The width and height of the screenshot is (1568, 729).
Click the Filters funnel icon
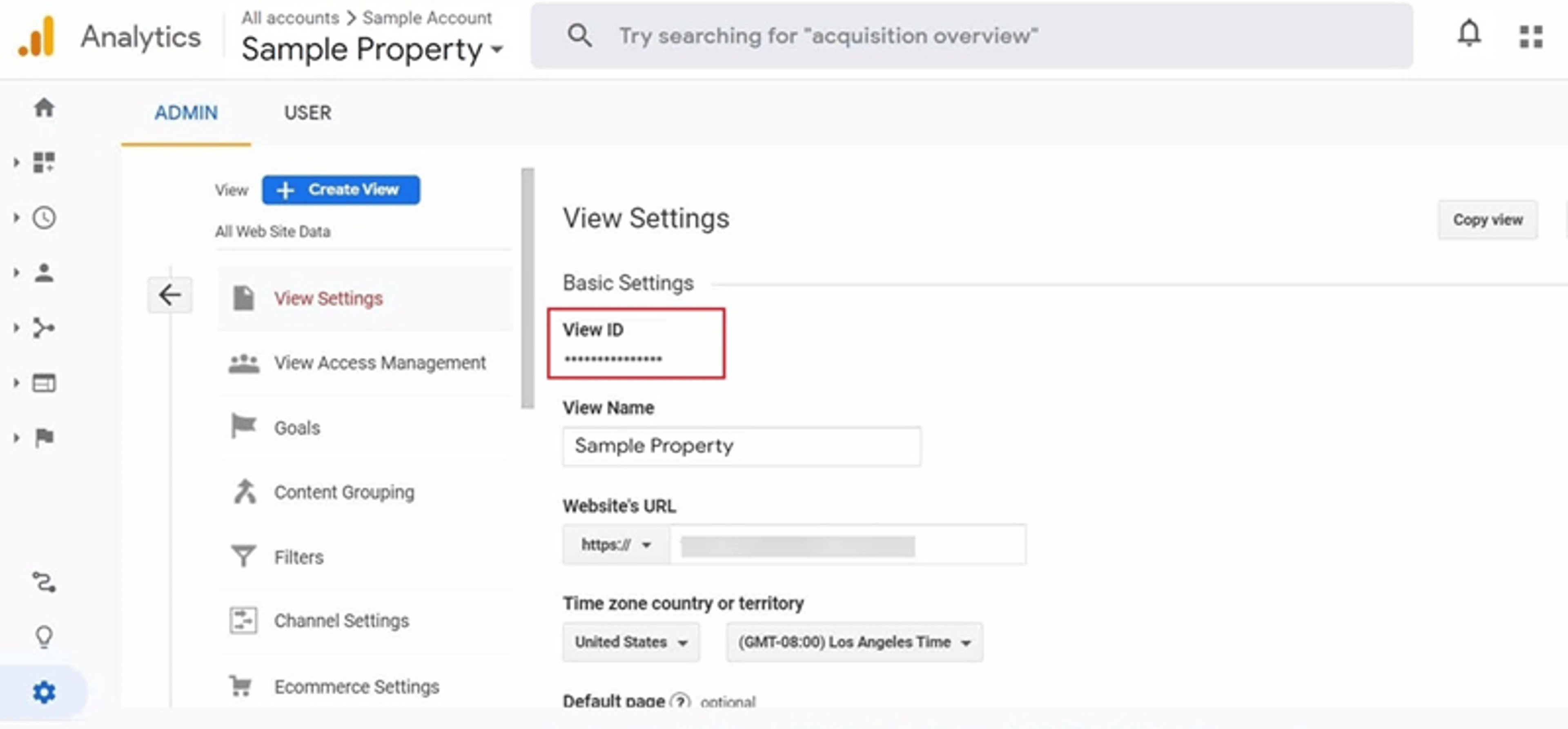(x=243, y=556)
